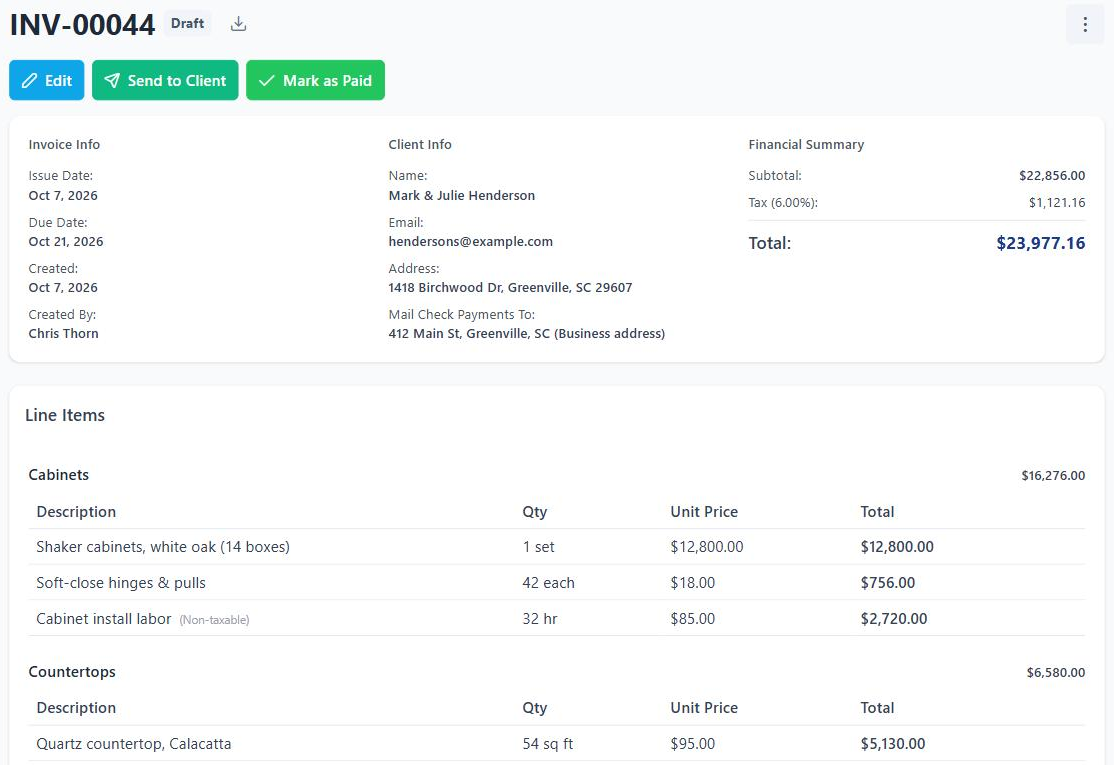Click the 42 each quantity cell
Viewport: 1114px width, 765px height.
tap(548, 583)
